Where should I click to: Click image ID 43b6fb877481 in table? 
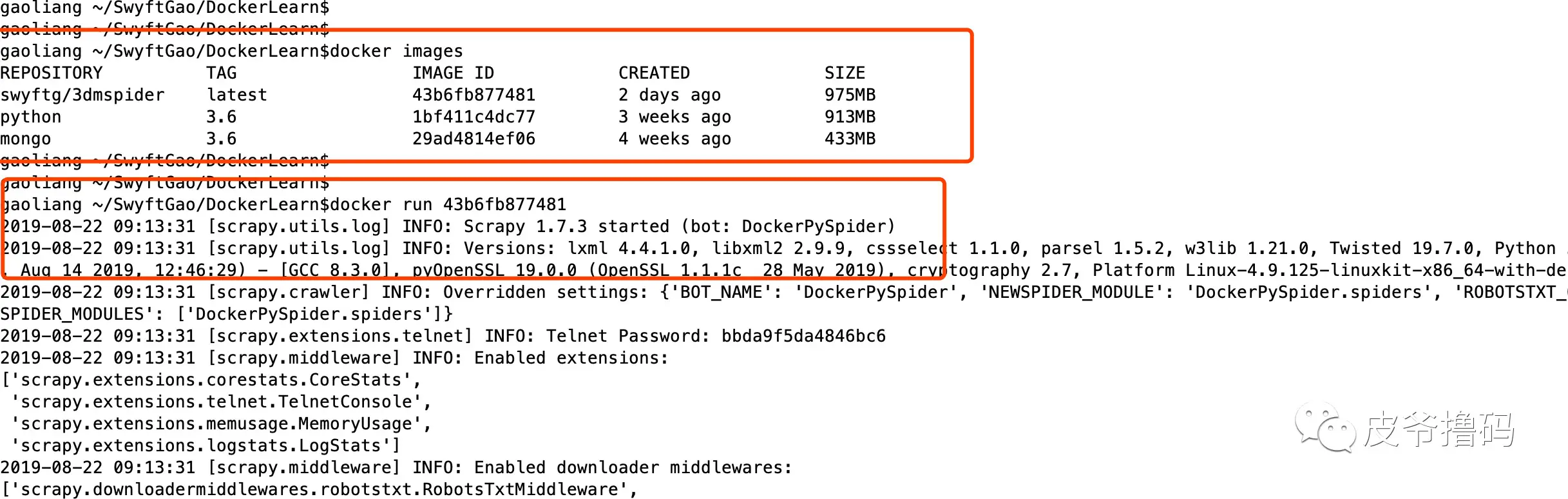point(473,95)
